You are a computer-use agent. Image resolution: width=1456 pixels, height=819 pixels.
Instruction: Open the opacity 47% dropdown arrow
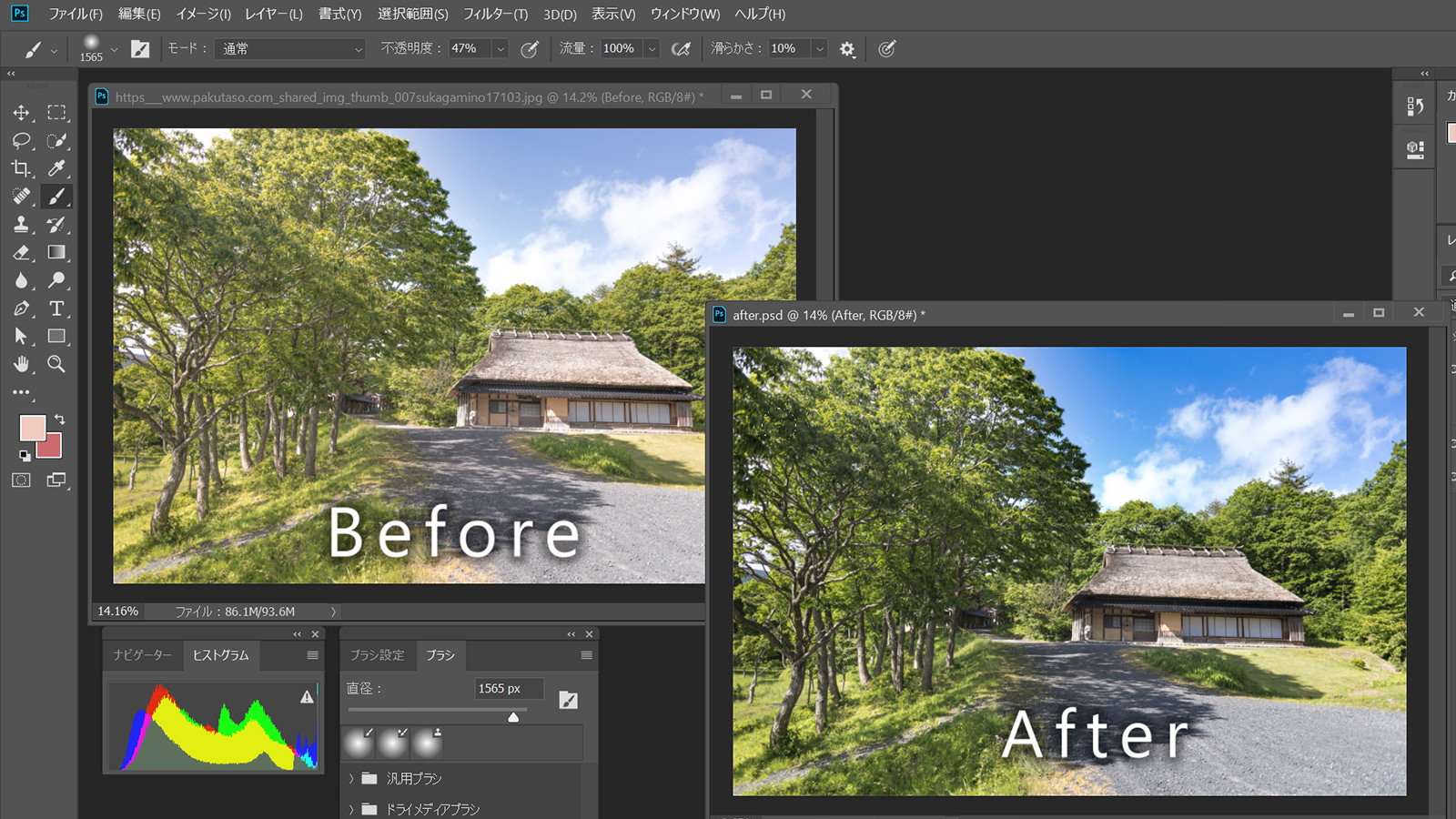(x=500, y=49)
